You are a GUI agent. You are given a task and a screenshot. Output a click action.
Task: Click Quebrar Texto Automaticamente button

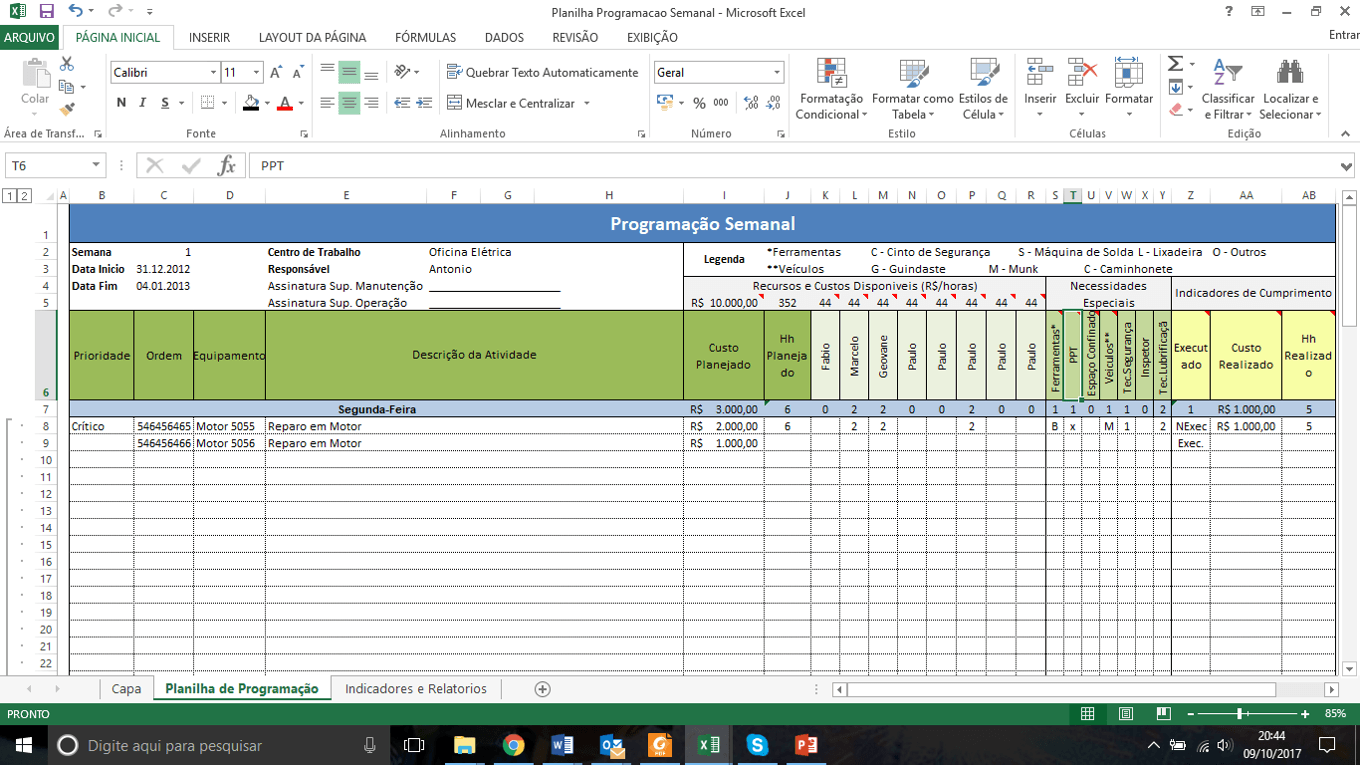[x=542, y=72]
